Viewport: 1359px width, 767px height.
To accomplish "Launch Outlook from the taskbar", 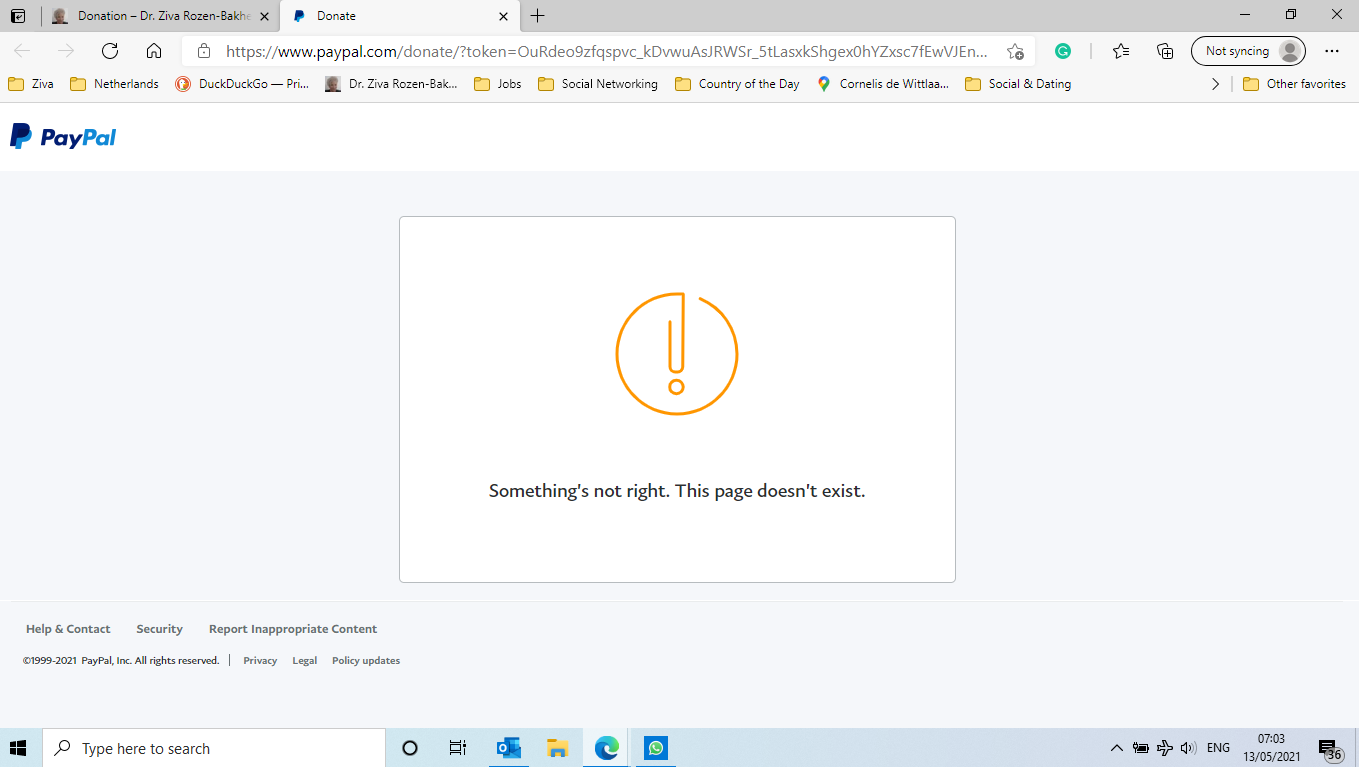I will tap(508, 748).
